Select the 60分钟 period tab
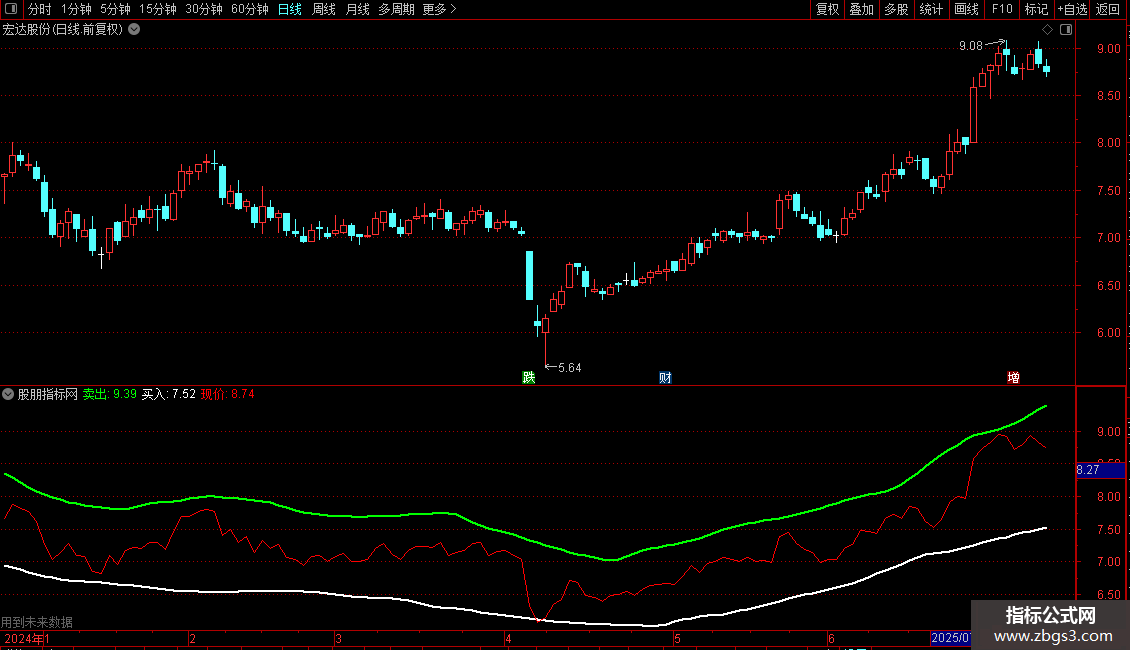The image size is (1130, 650). (250, 9)
